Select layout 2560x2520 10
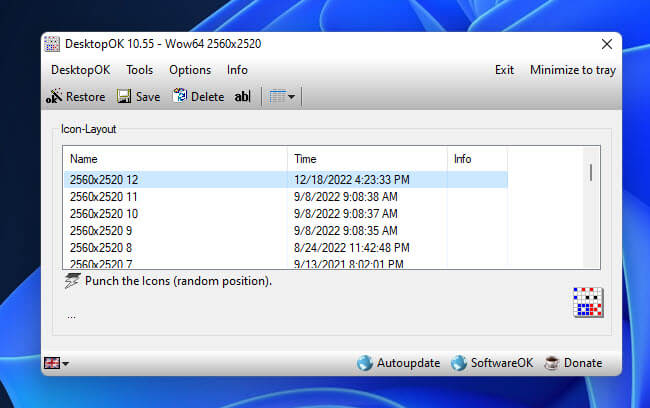The width and height of the screenshot is (650, 408). (x=286, y=214)
